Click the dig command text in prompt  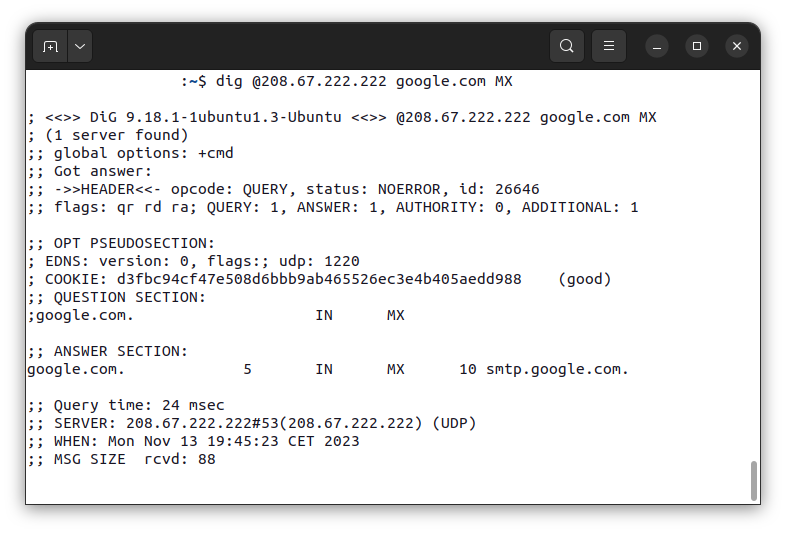(364, 81)
